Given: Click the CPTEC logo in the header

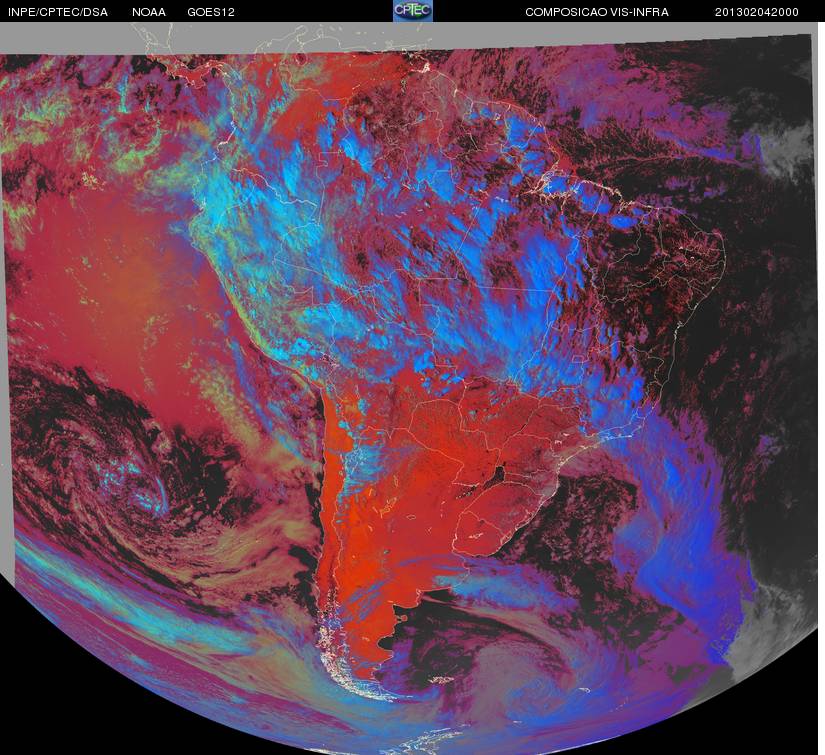Looking at the screenshot, I should pyautogui.click(x=413, y=11).
